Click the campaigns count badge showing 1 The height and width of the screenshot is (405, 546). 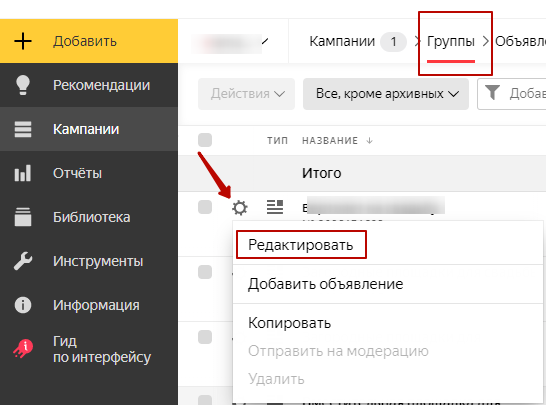coord(393,42)
